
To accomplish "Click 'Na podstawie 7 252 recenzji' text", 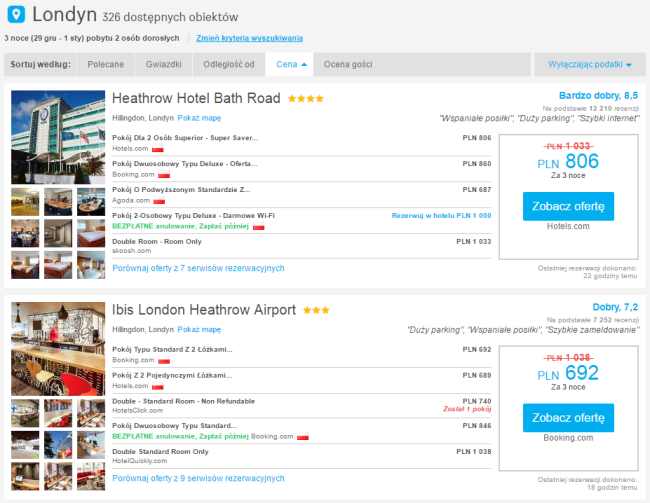I will pyautogui.click(x=593, y=320).
